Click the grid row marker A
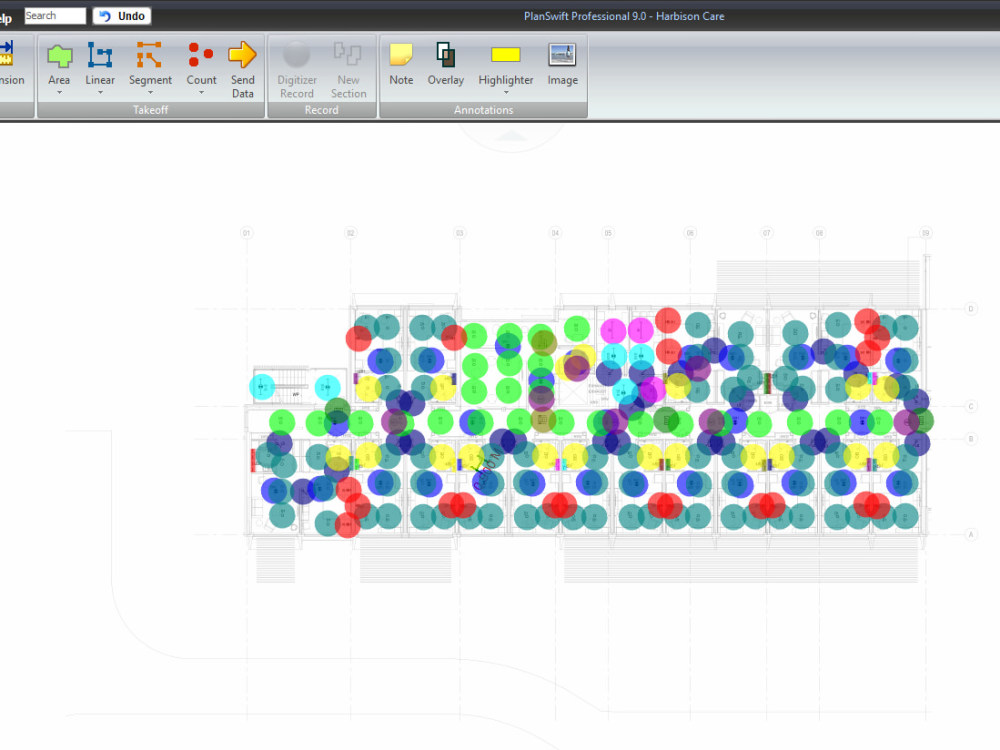The height and width of the screenshot is (750, 1000). [x=971, y=534]
